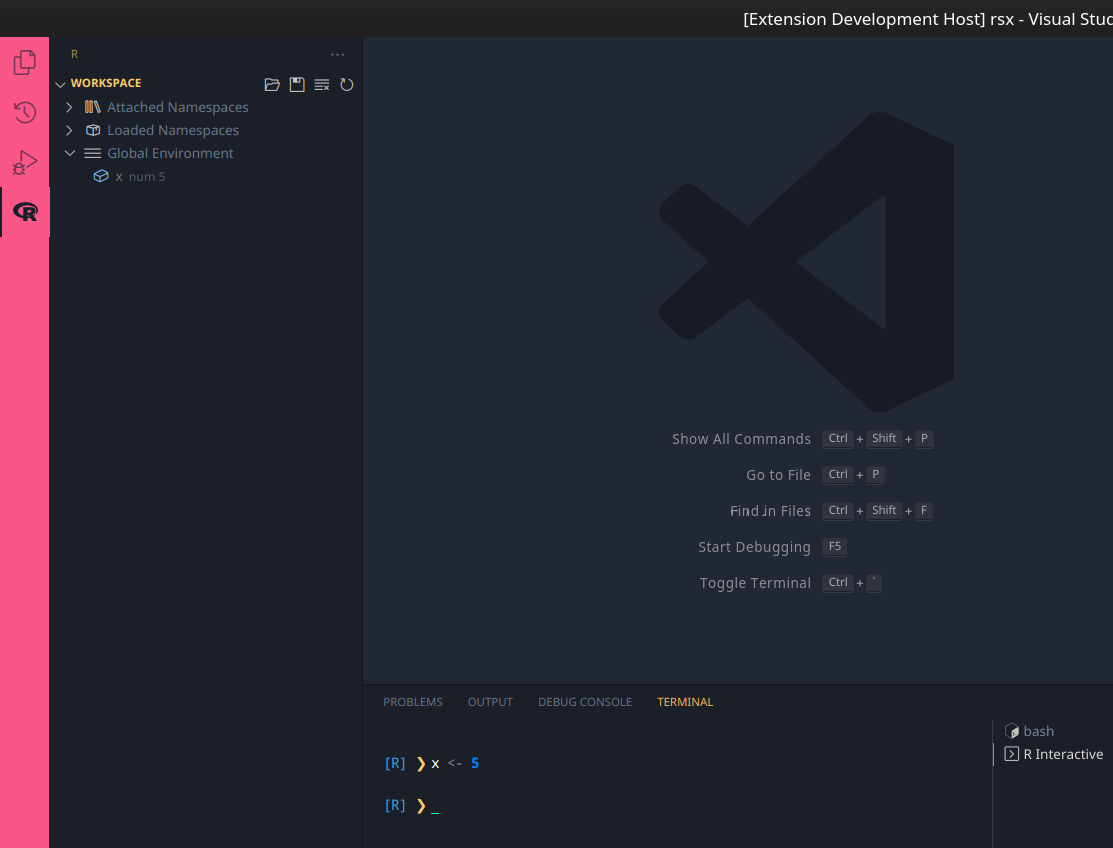Click the cube icon next to variable x
The height and width of the screenshot is (848, 1113).
pyautogui.click(x=101, y=176)
